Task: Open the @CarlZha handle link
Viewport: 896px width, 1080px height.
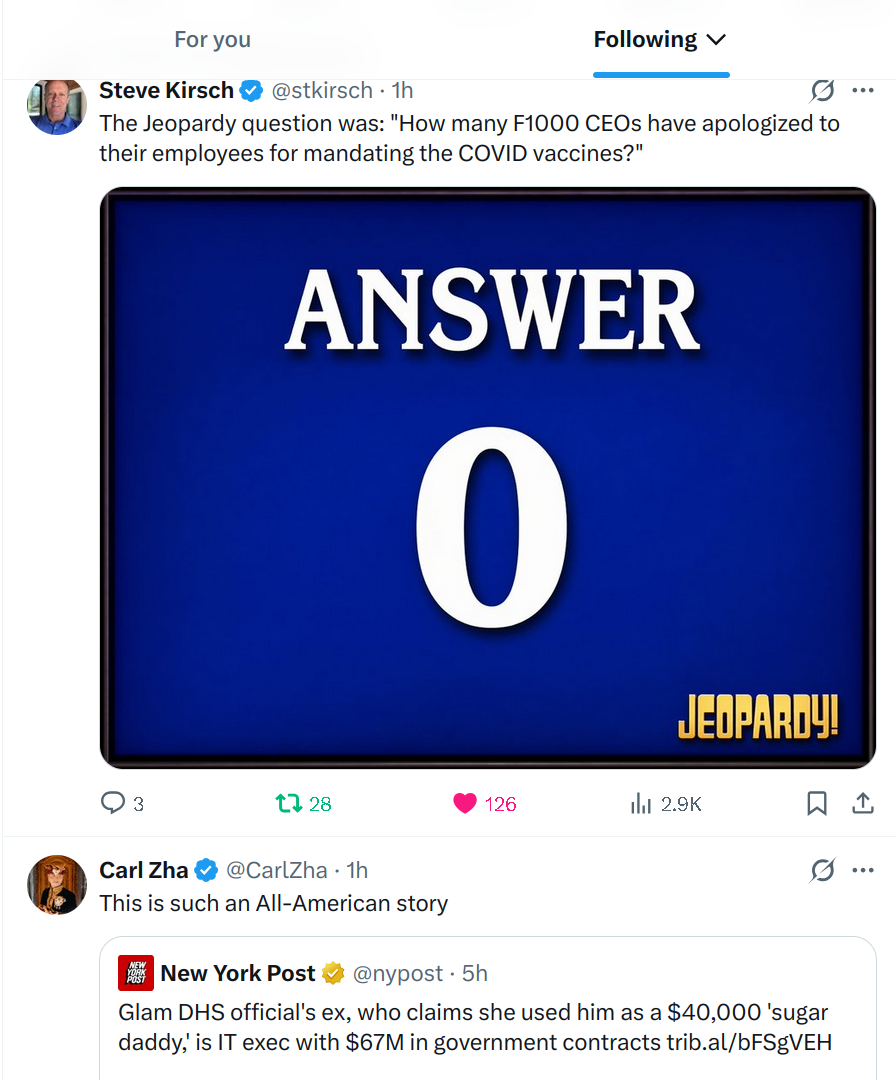Action: click(276, 871)
